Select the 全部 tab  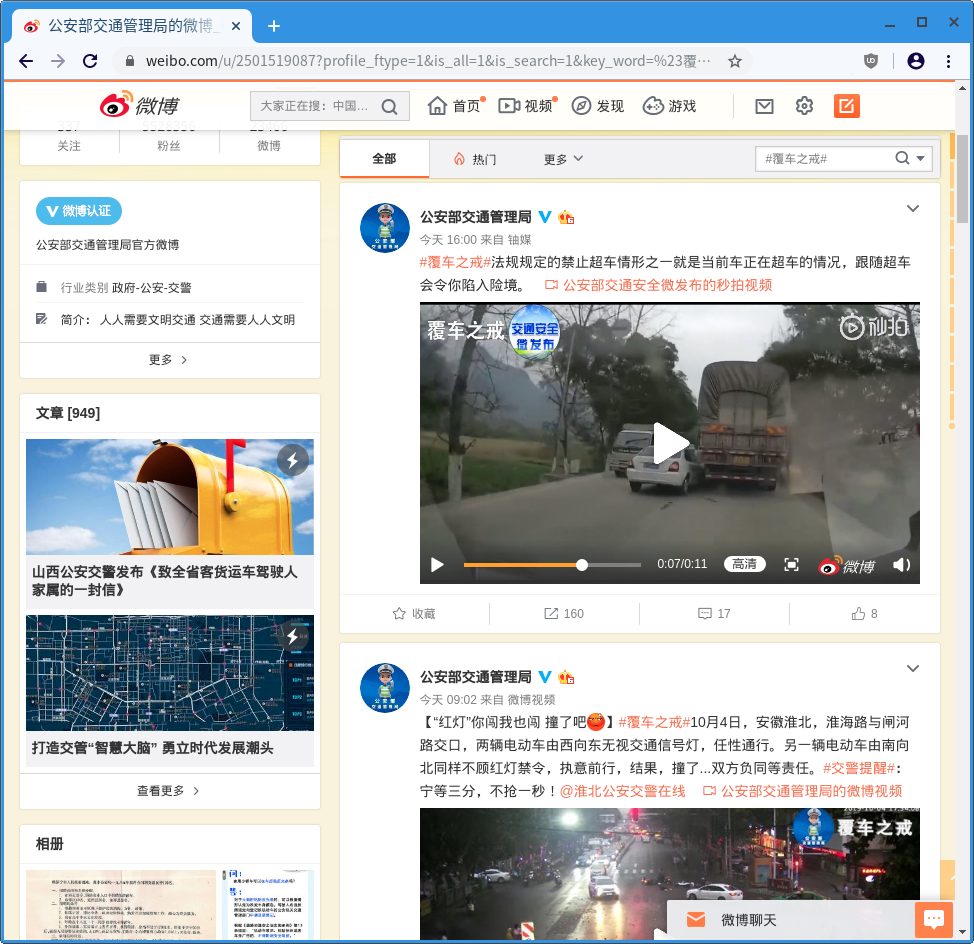coord(385,159)
